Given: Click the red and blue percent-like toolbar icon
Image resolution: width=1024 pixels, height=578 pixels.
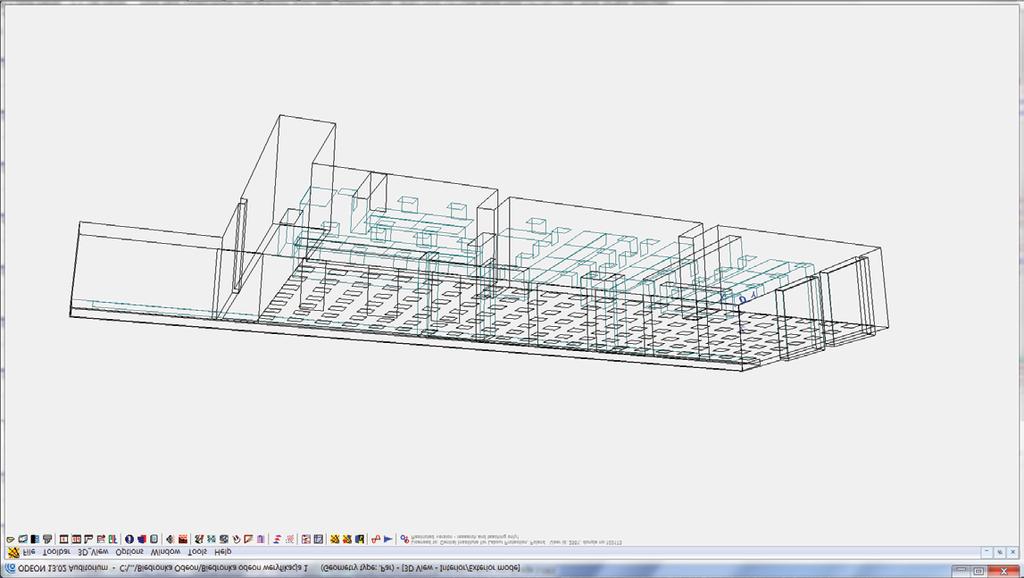Looking at the screenshot, I should (405, 539).
